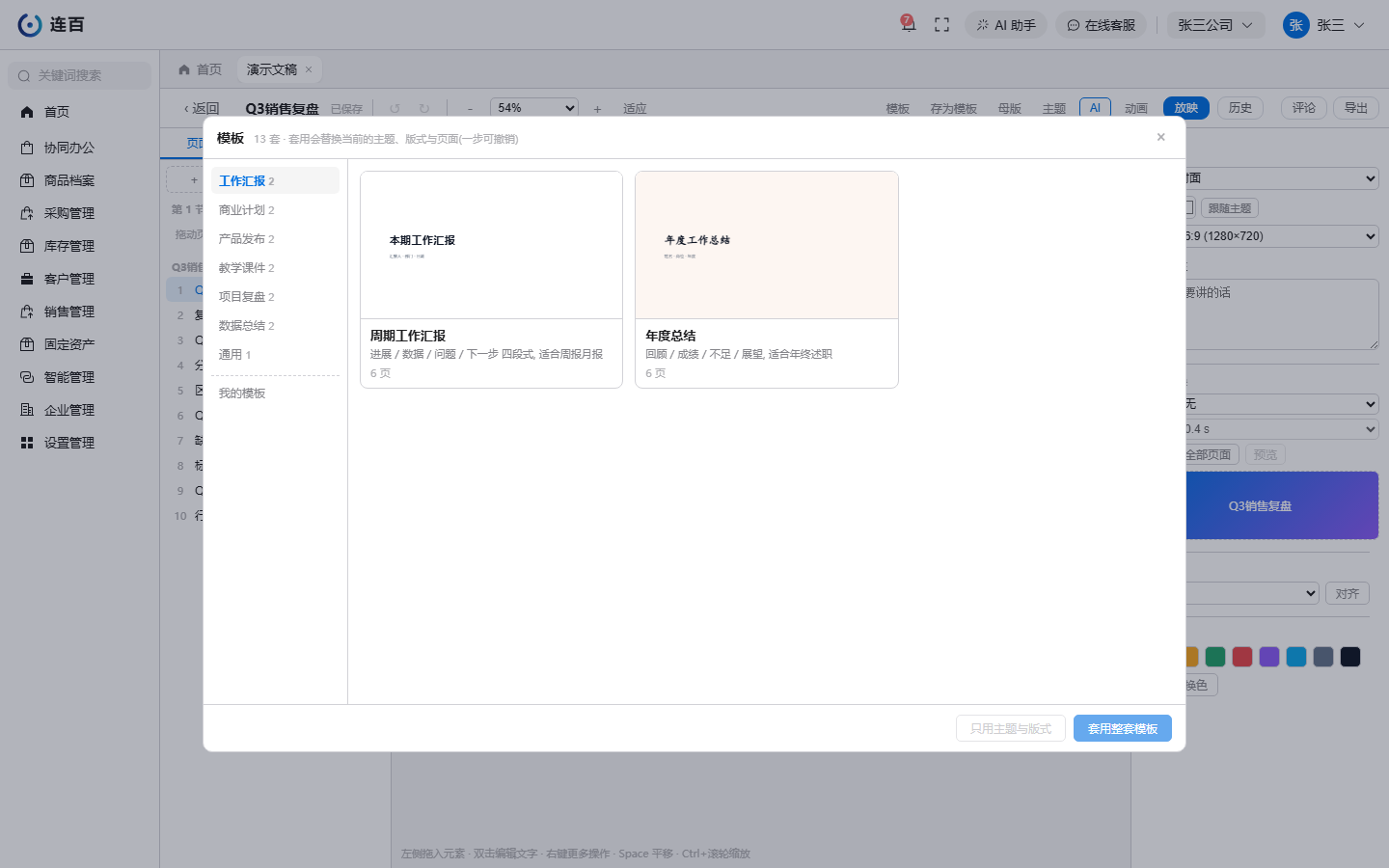Screen dimensions: 1389x868
Task: Select the 产品发布 template category
Action: 275,238
